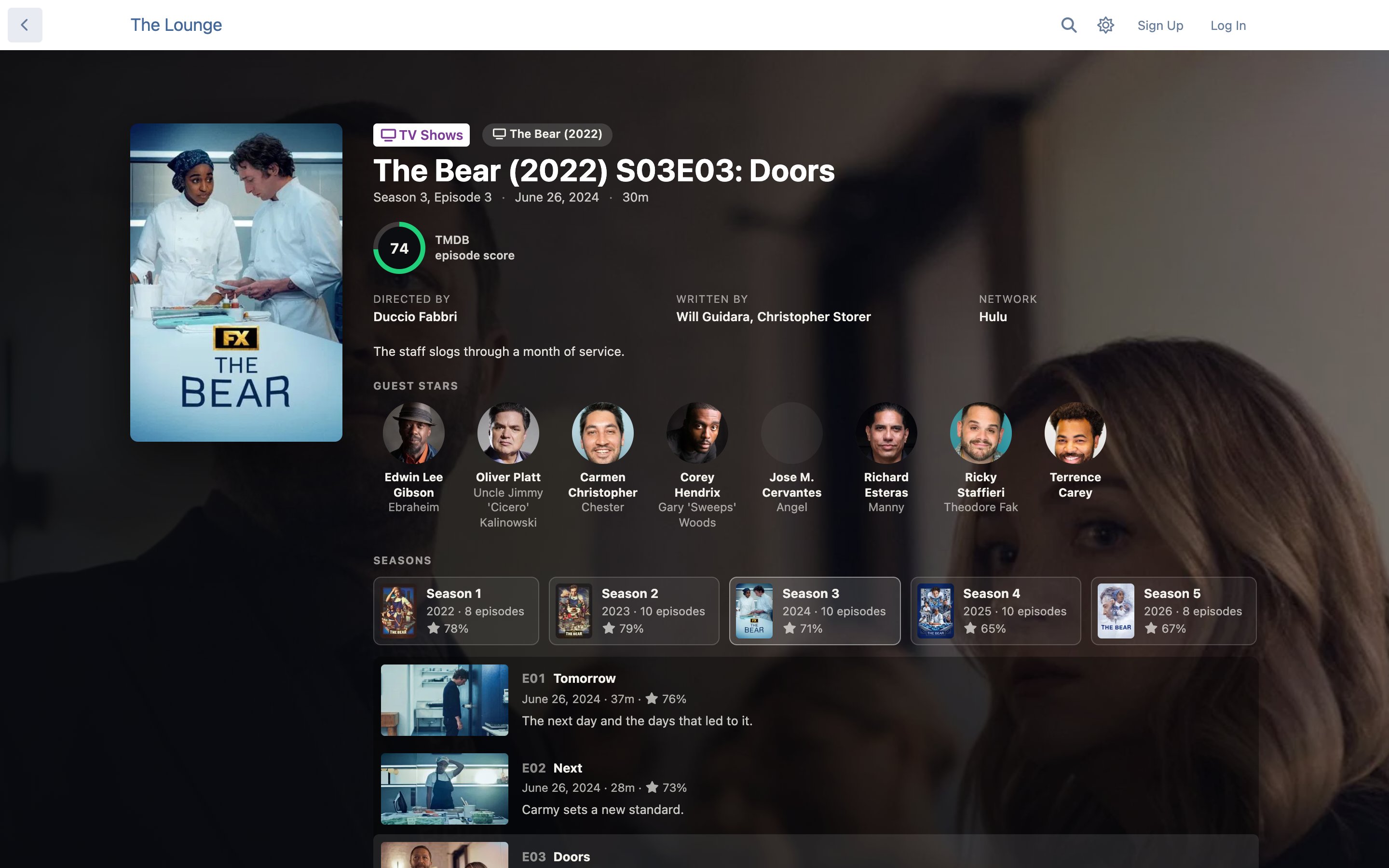Click Sign Up link
This screenshot has height=868, width=1389.
click(1160, 25)
